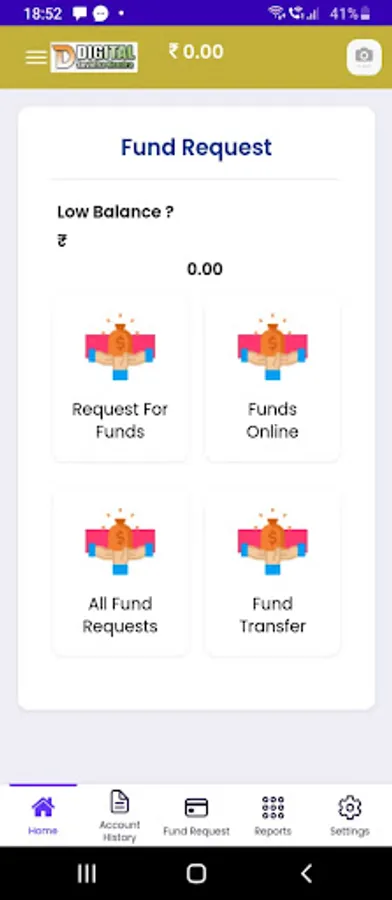
Task: Choose the Fund Transfer label
Action: coord(273,615)
